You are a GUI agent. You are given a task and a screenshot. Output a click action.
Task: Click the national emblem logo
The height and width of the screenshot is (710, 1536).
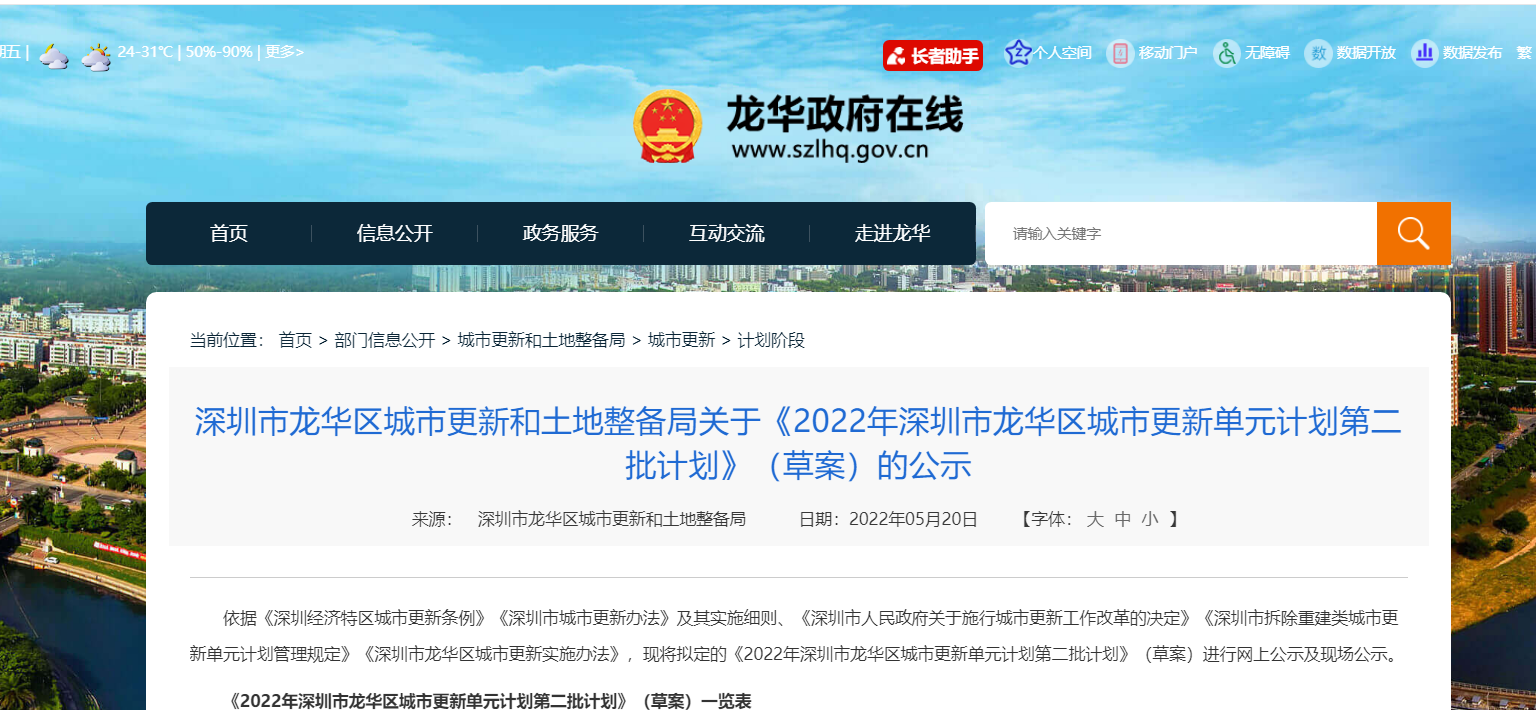coord(668,127)
